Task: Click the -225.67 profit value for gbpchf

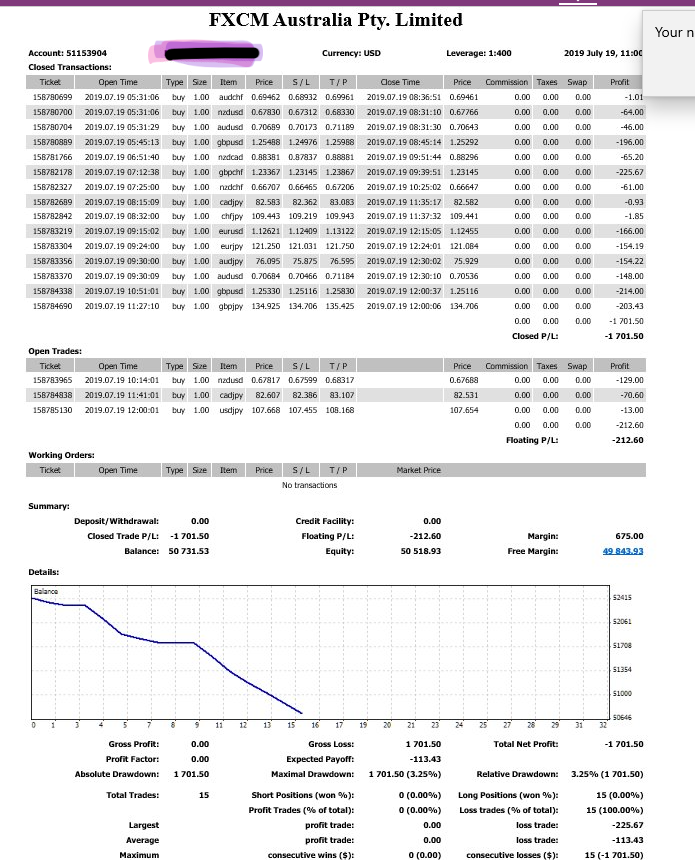Action: click(x=629, y=172)
